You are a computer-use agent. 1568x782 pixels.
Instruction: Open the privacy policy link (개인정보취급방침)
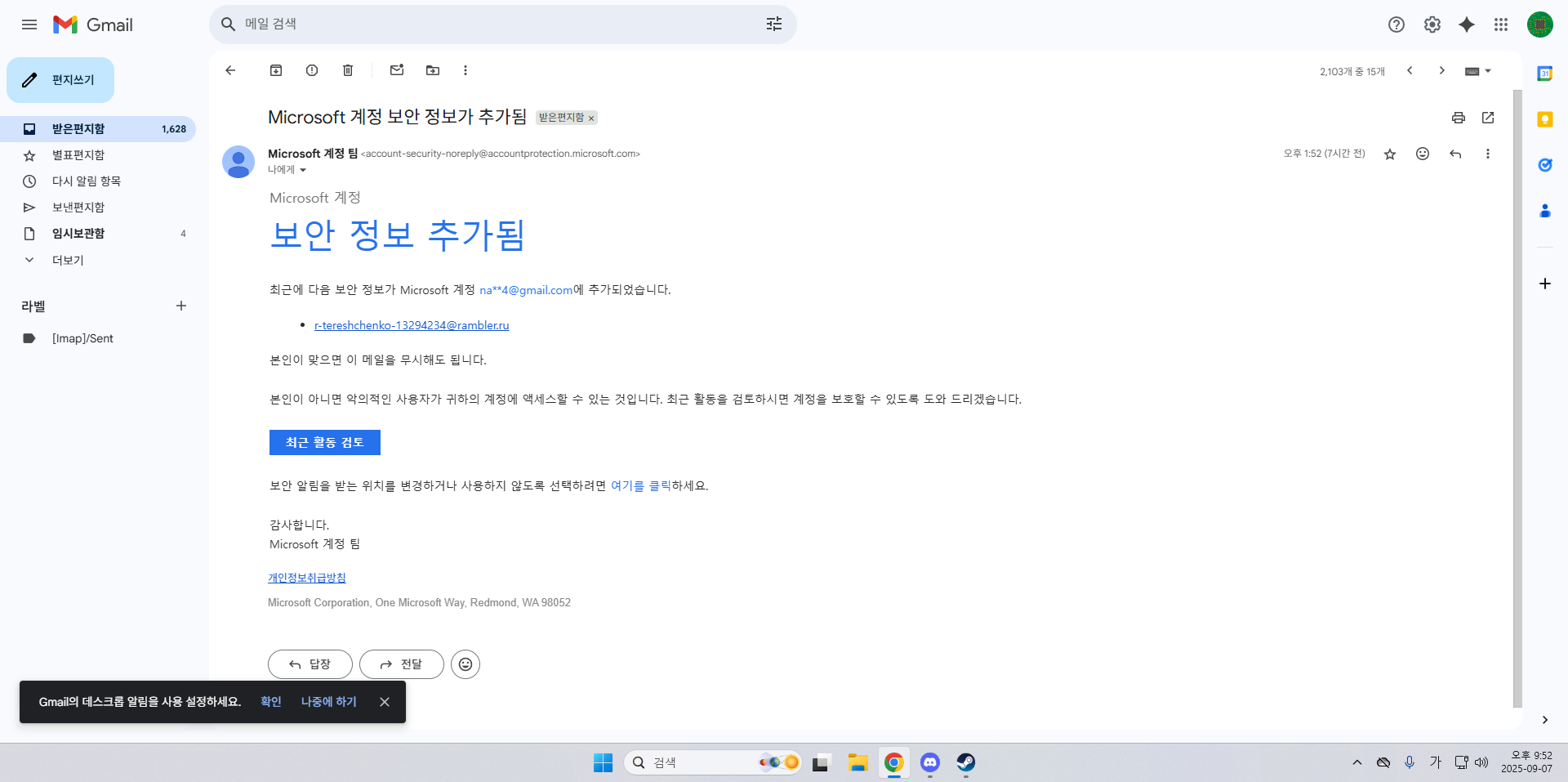tap(307, 578)
